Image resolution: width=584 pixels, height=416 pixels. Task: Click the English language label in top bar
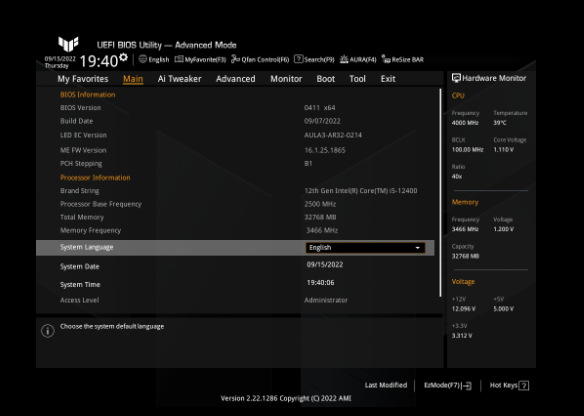tap(159, 59)
